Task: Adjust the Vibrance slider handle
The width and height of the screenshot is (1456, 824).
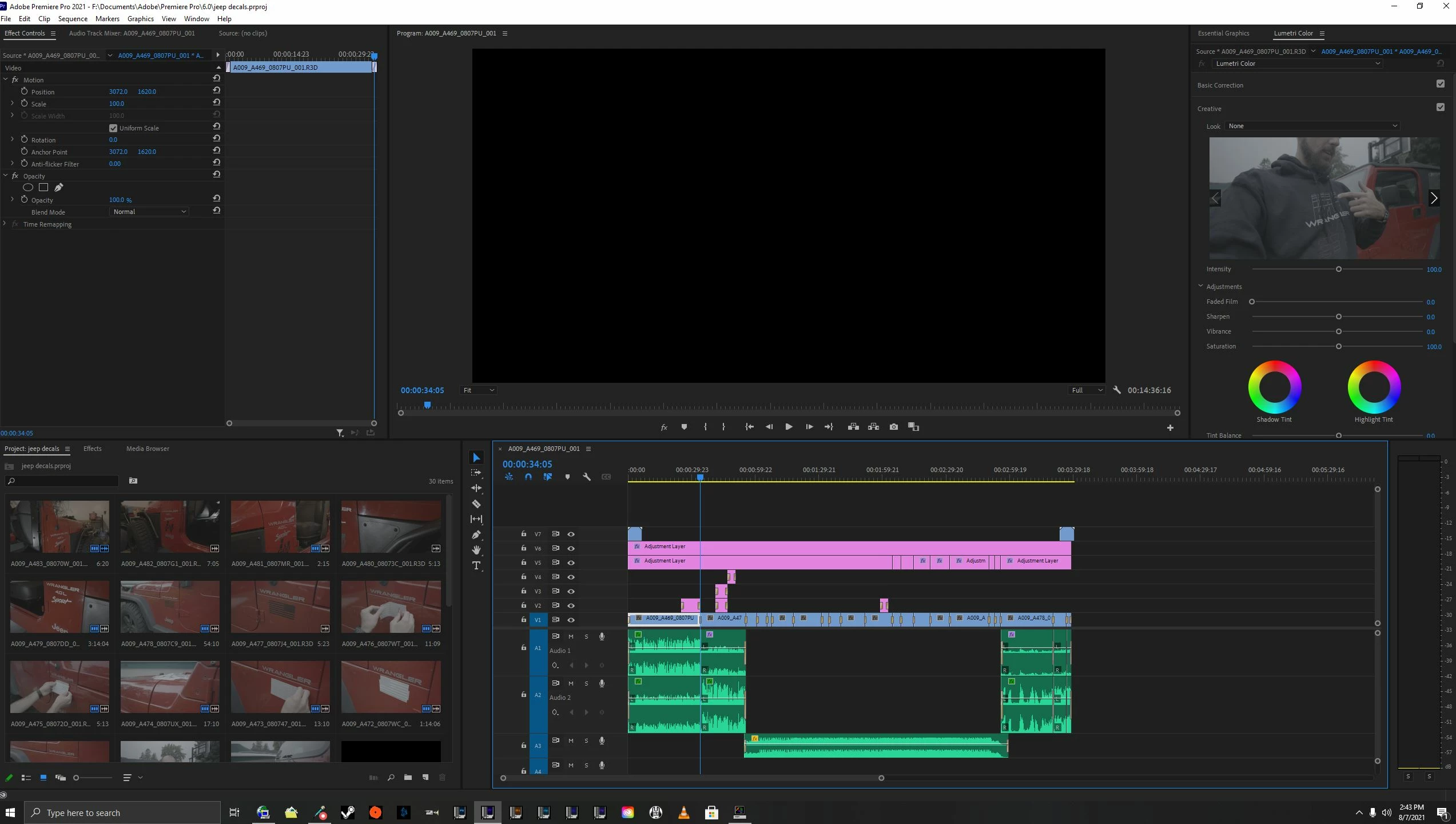Action: pyautogui.click(x=1338, y=331)
